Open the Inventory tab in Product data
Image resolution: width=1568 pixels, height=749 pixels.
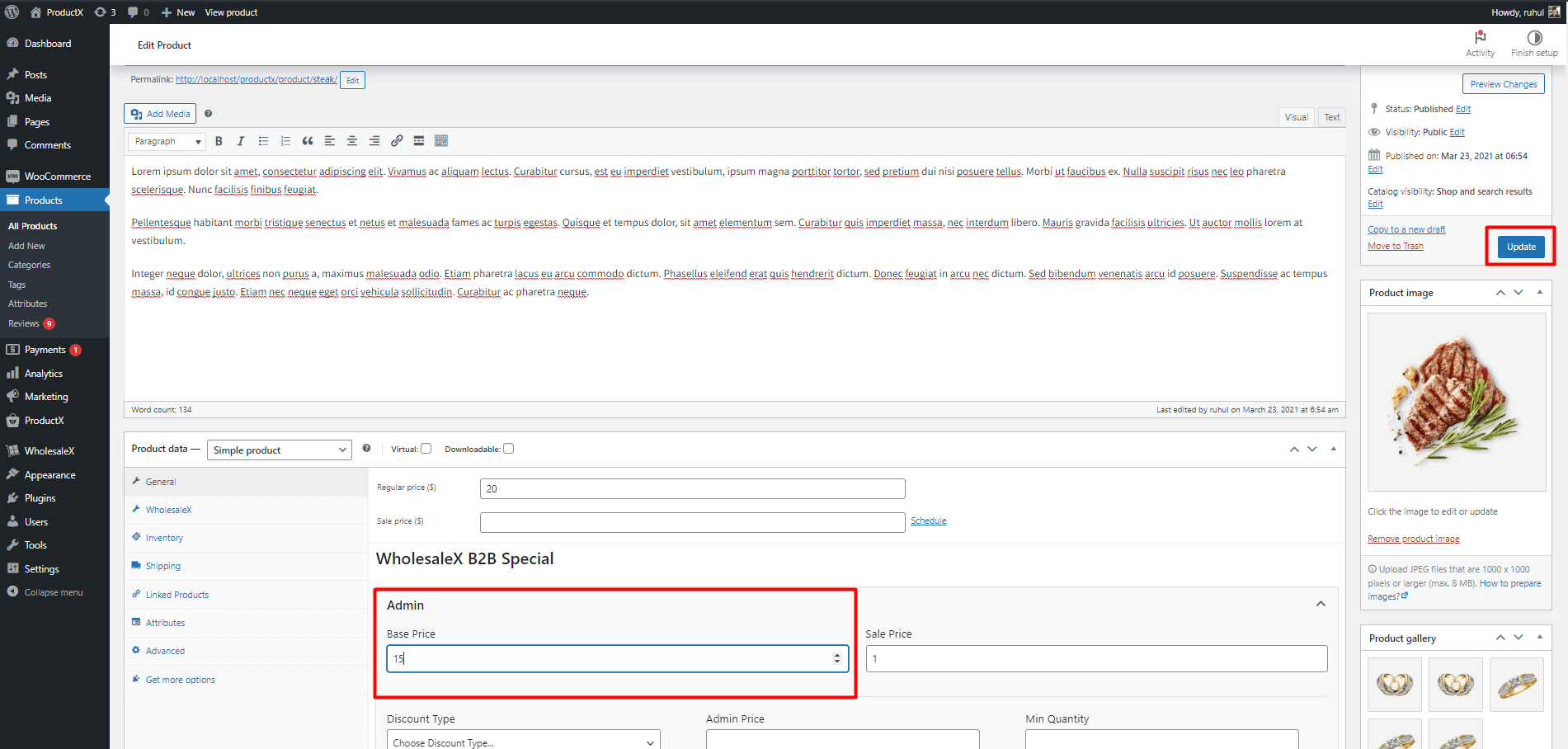(162, 537)
